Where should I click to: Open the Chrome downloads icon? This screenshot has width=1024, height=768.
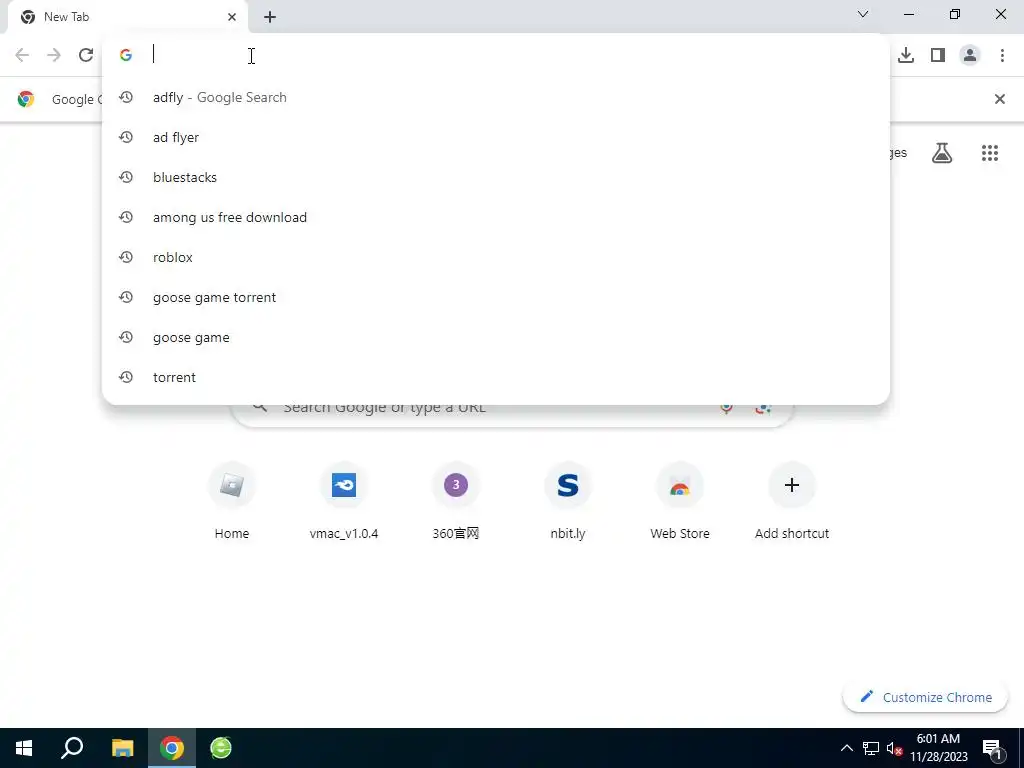[906, 55]
